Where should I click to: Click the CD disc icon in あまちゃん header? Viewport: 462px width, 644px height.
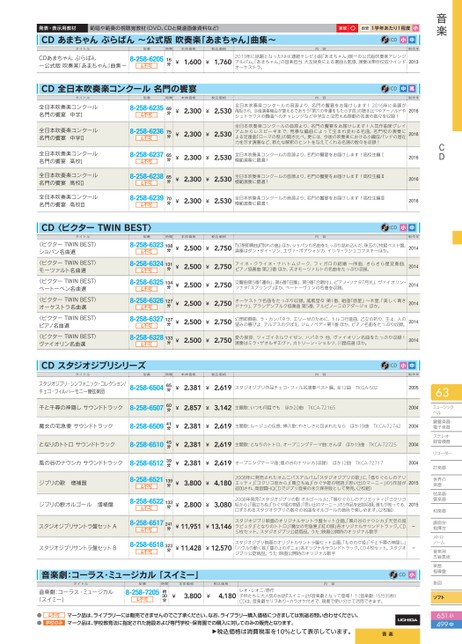[x=385, y=40]
